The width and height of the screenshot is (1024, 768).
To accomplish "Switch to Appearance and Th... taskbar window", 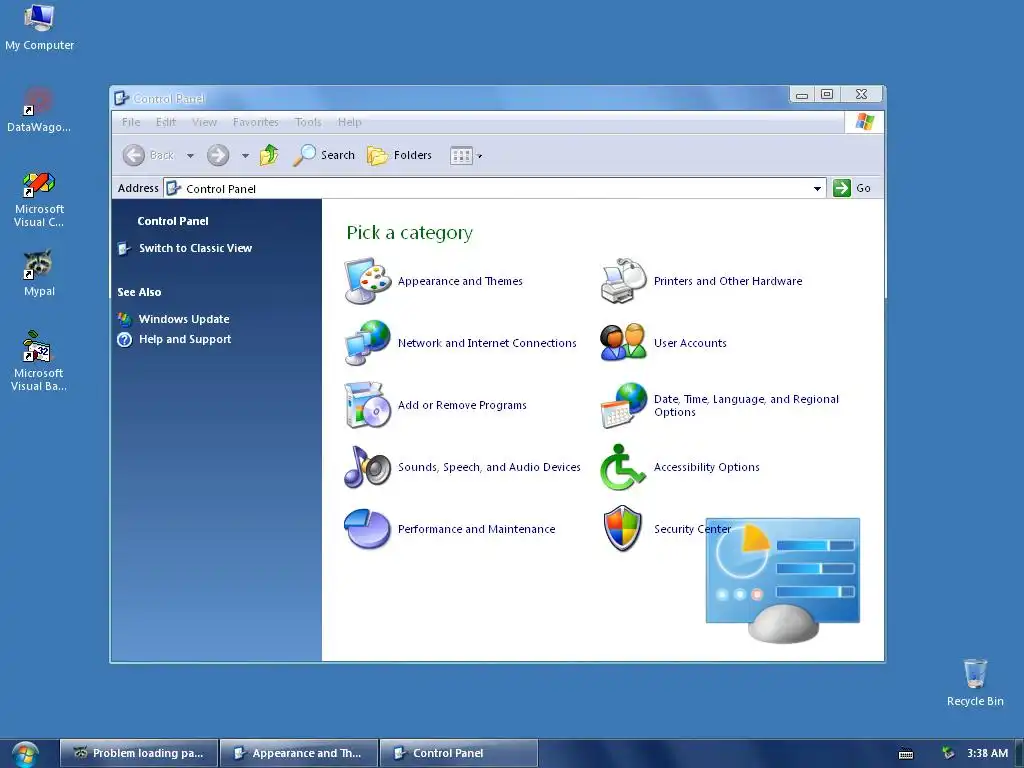I will coord(299,753).
